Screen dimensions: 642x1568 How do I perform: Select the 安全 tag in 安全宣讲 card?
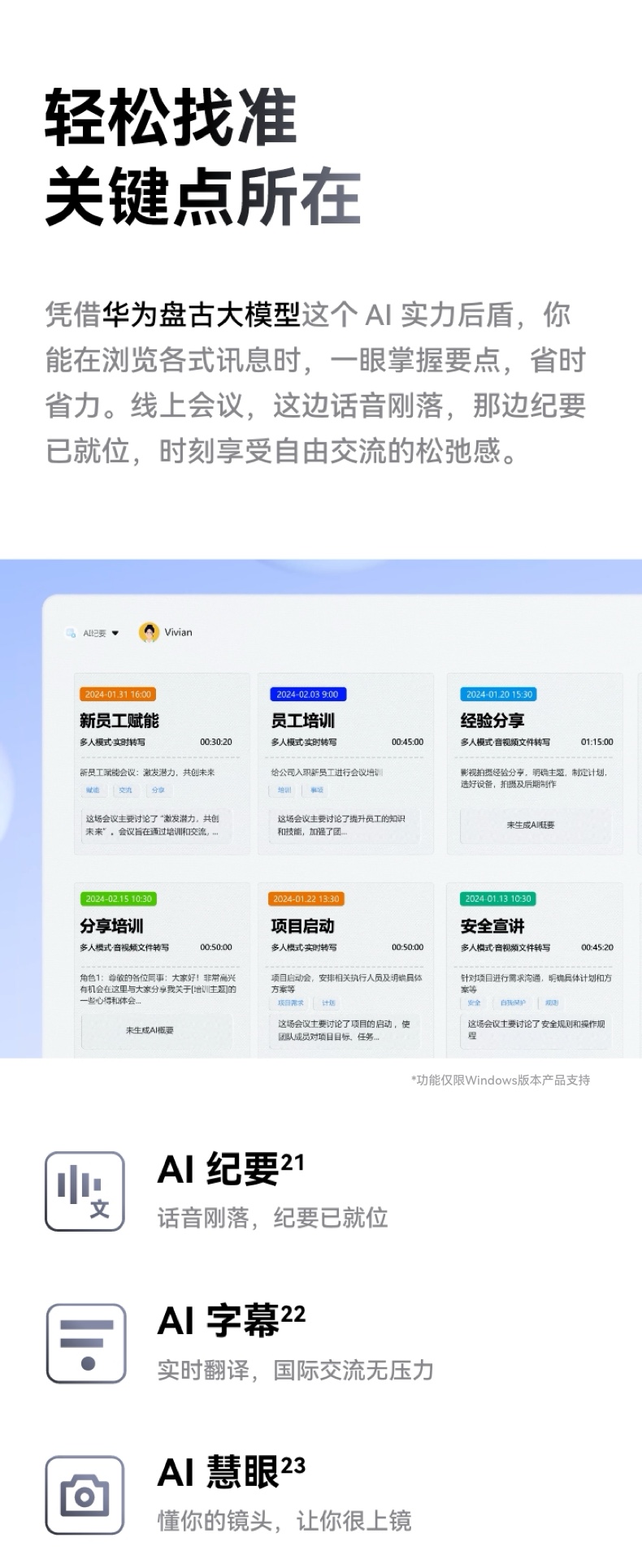[474, 1003]
